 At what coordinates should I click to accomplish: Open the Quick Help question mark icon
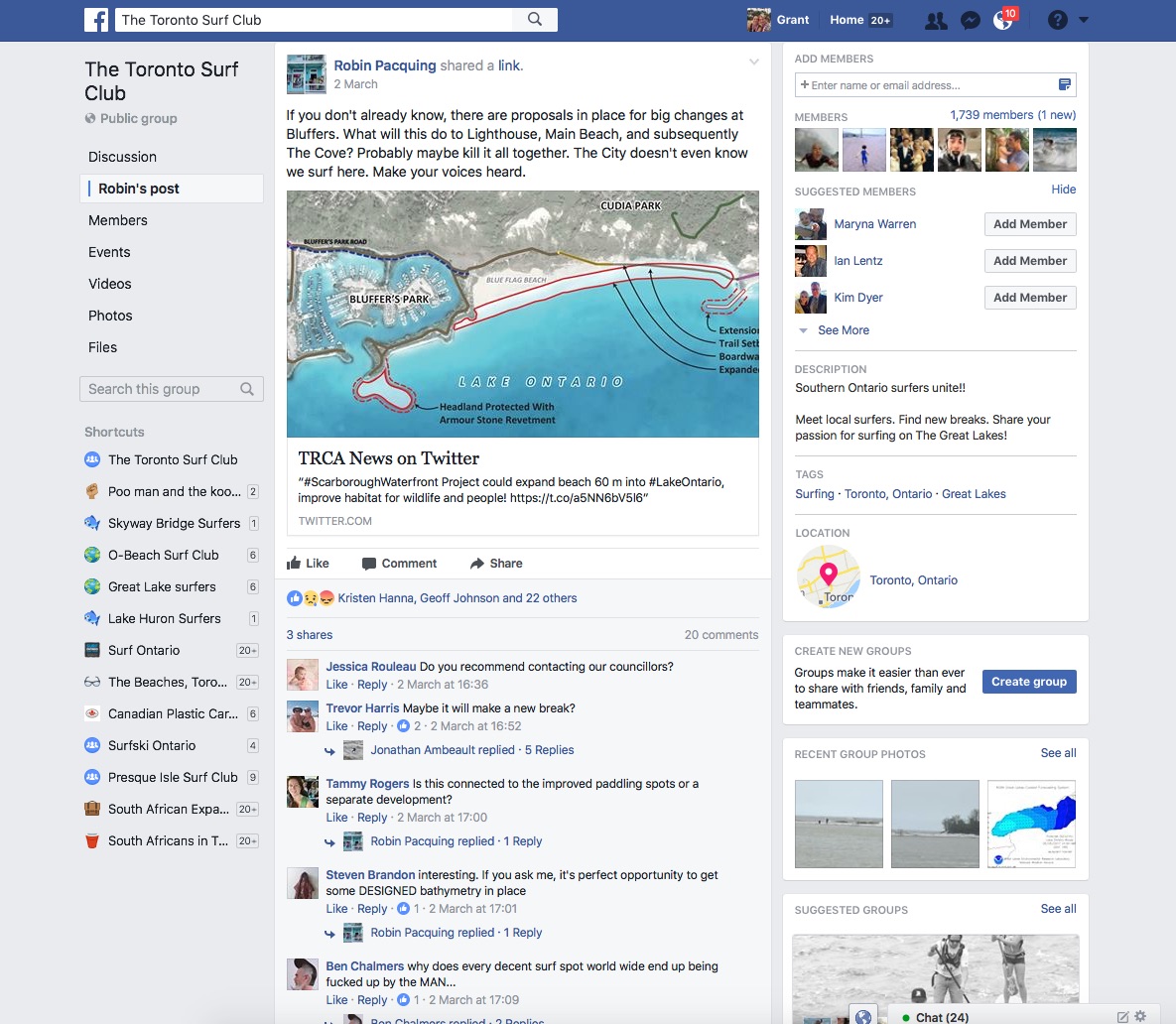pyautogui.click(x=1057, y=20)
